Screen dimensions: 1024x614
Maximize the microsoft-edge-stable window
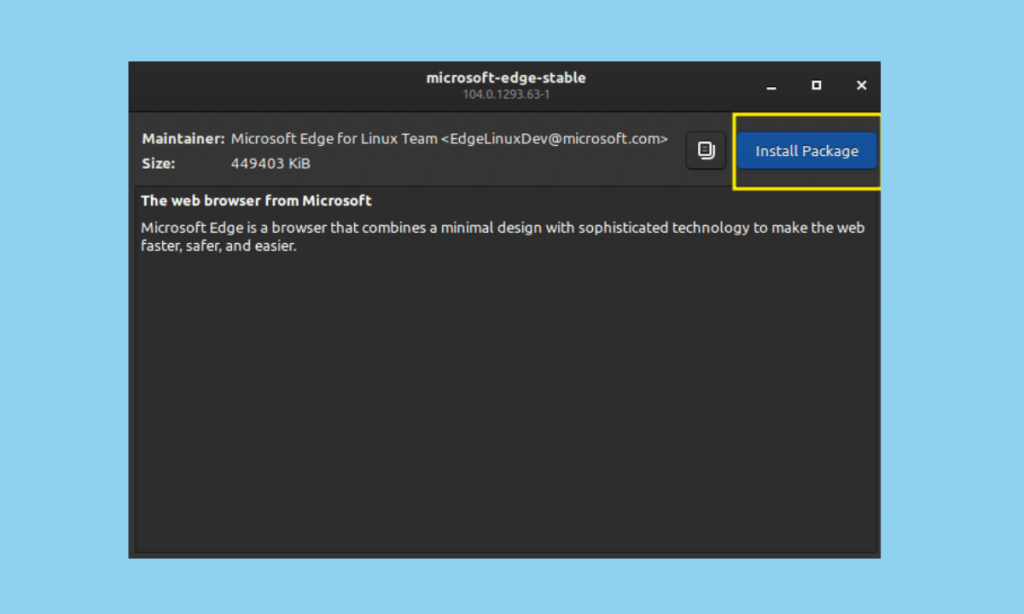tap(816, 86)
